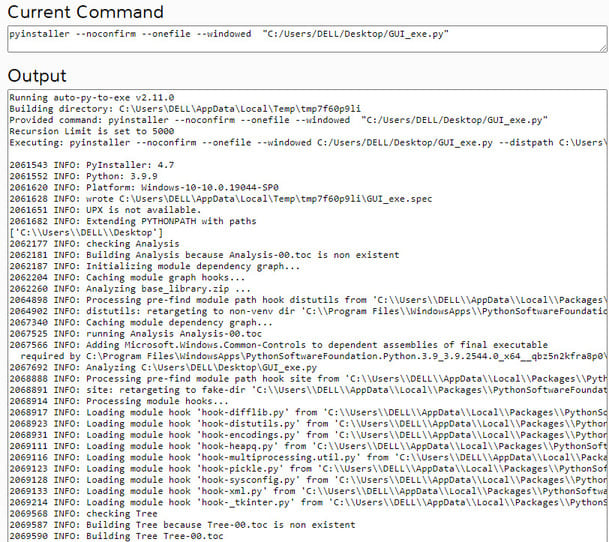
Task: Click the 'hook-multiprocessing.util.py' loading line
Action: 308,458
